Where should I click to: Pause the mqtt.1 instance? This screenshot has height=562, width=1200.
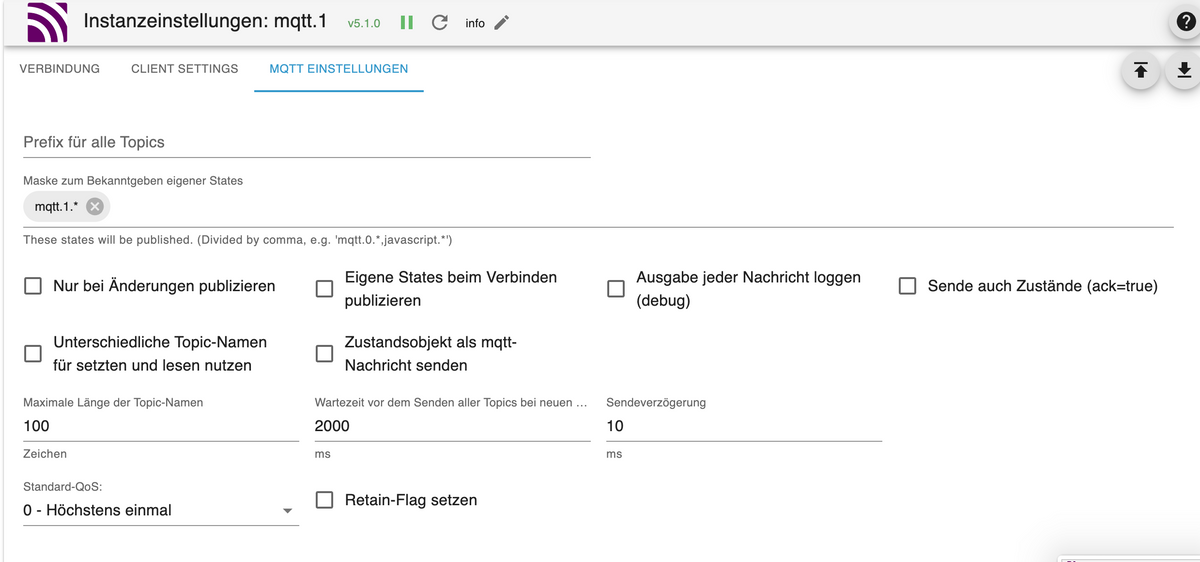click(407, 23)
